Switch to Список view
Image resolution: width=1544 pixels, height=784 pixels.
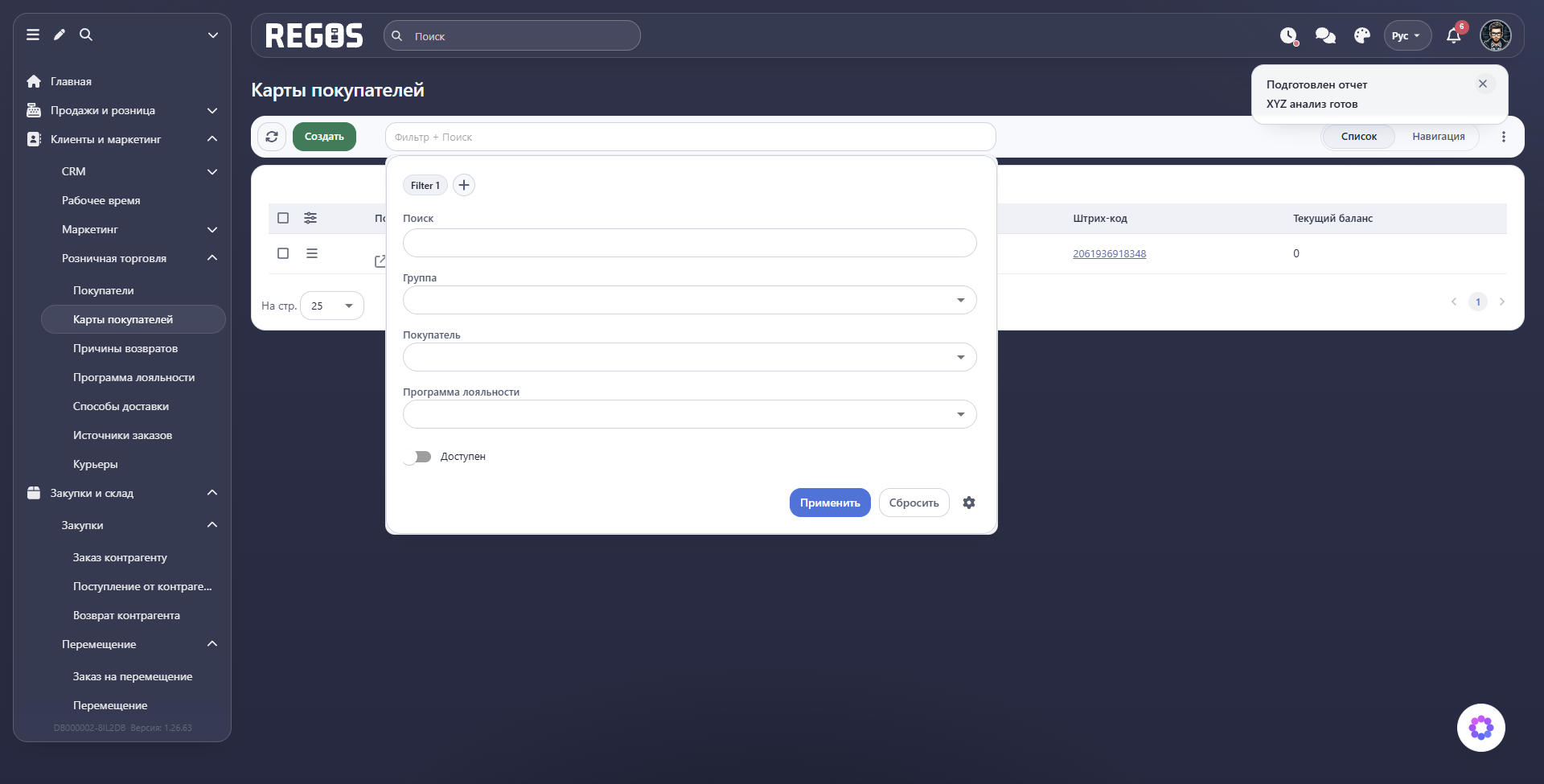click(1359, 137)
